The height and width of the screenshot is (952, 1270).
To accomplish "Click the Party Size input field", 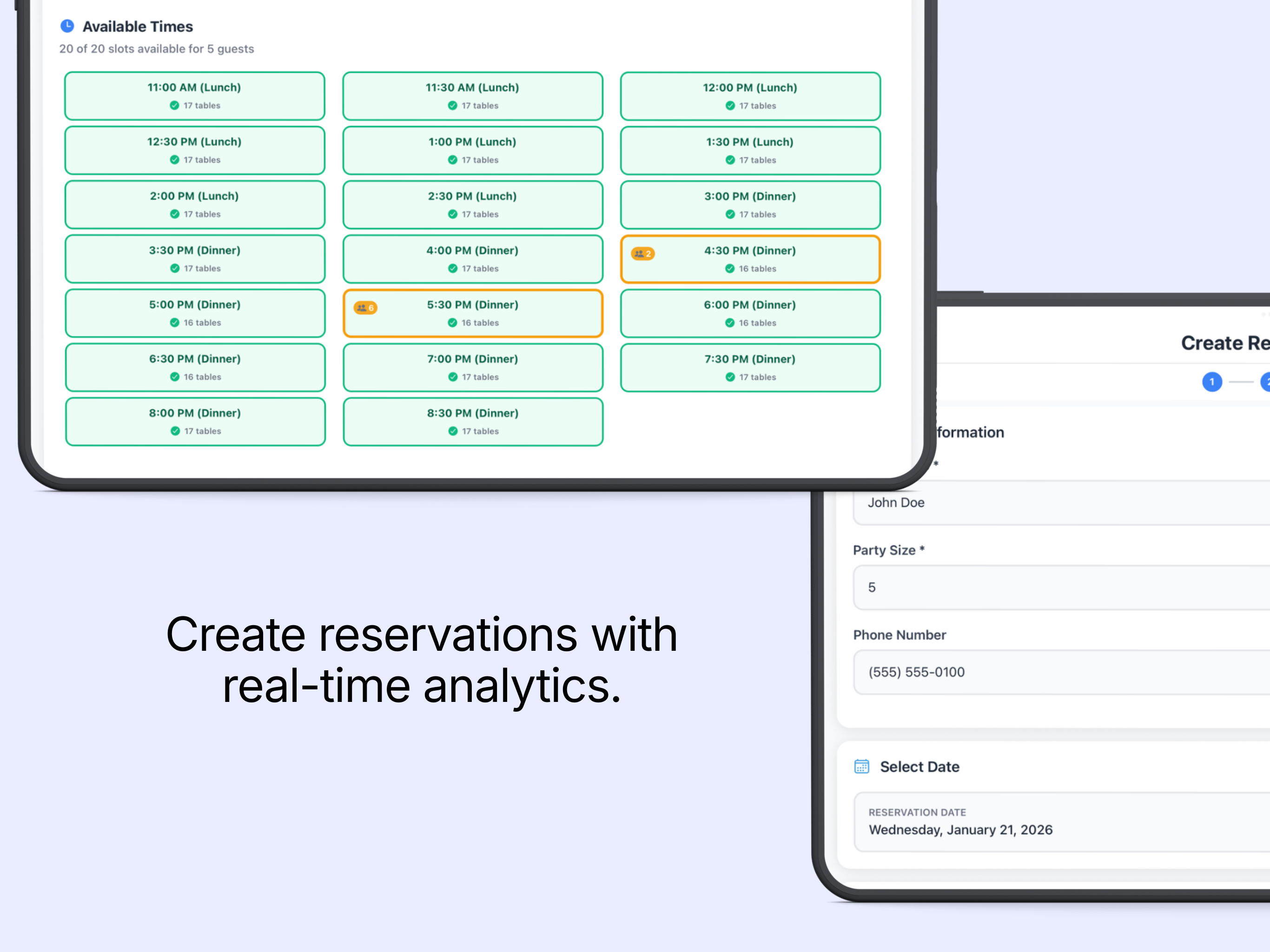I will pos(1061,588).
